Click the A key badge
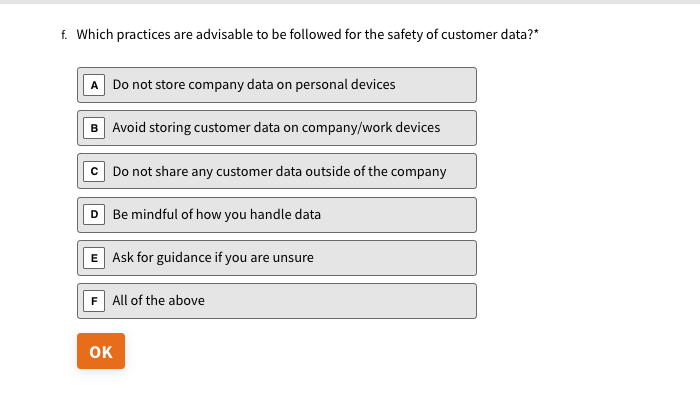 94,85
